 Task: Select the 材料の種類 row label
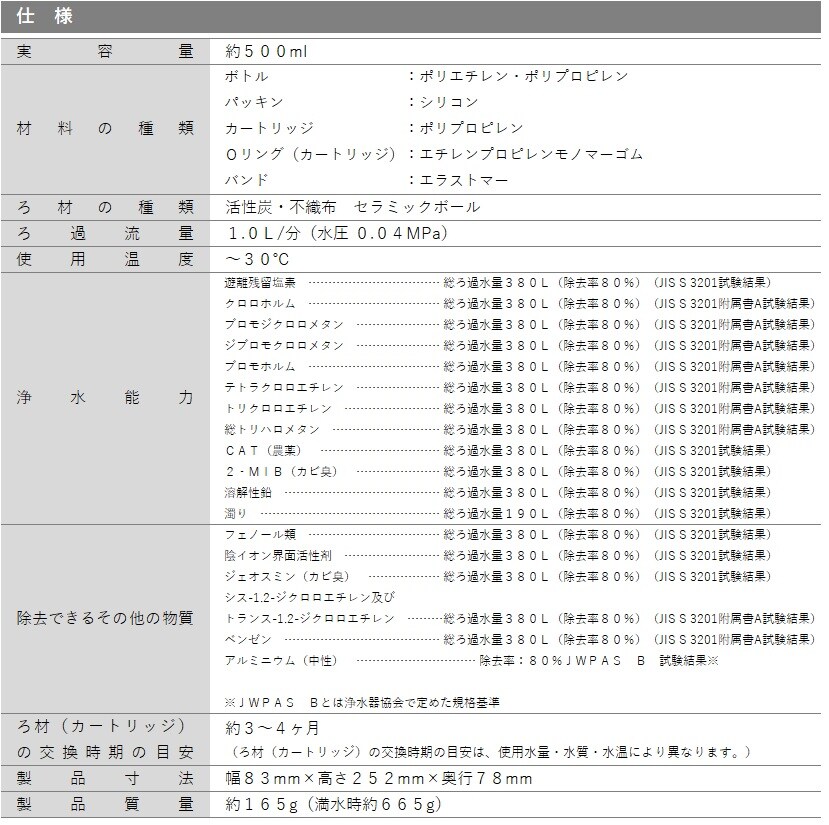(x=105, y=128)
